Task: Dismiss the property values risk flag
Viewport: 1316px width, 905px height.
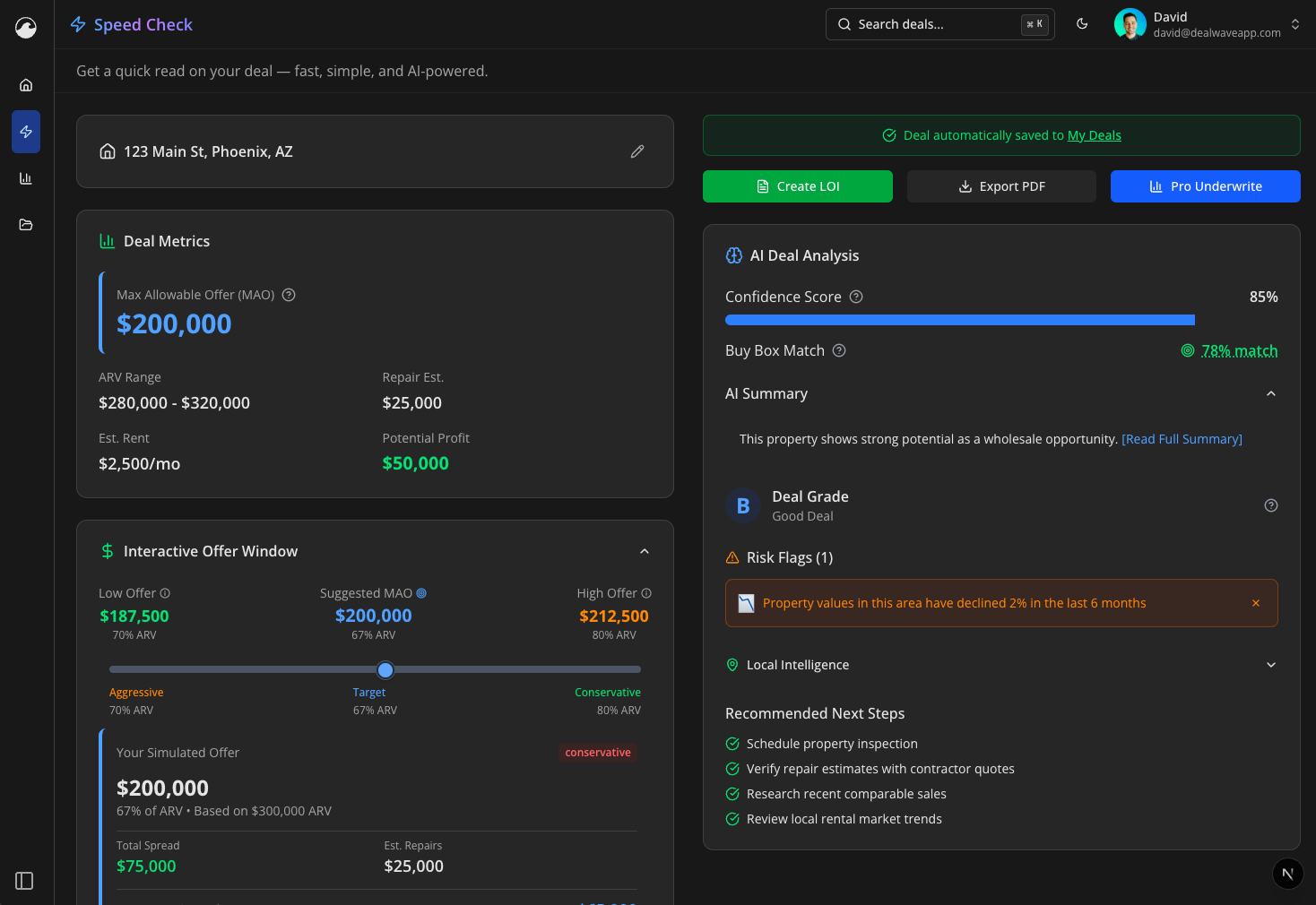Action: (x=1255, y=603)
